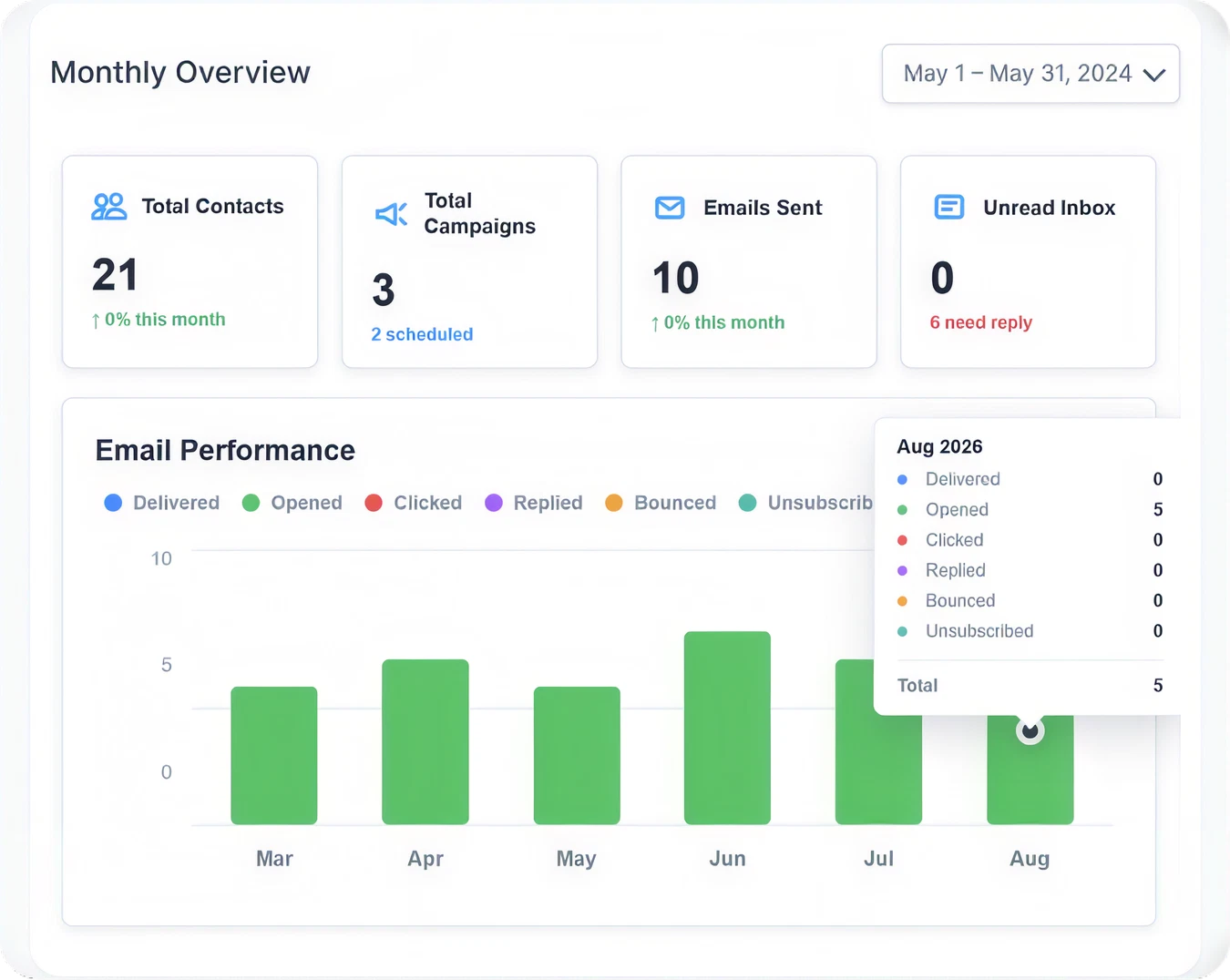Click the Aug axis label
Viewport: 1230px width, 980px height.
click(1030, 859)
